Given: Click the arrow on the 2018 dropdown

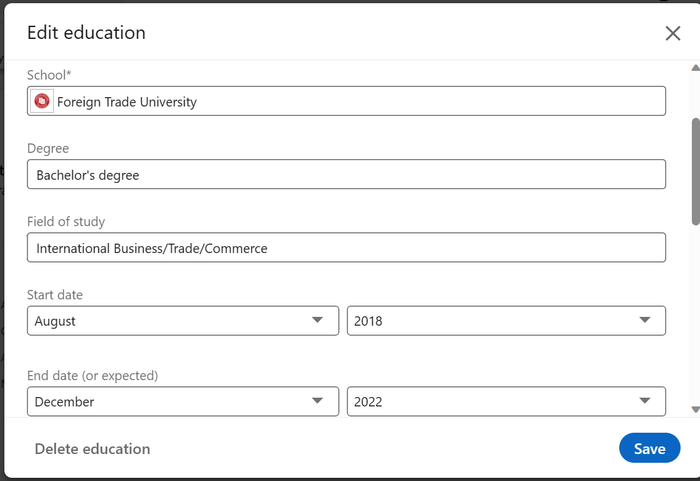Looking at the screenshot, I should tap(645, 320).
